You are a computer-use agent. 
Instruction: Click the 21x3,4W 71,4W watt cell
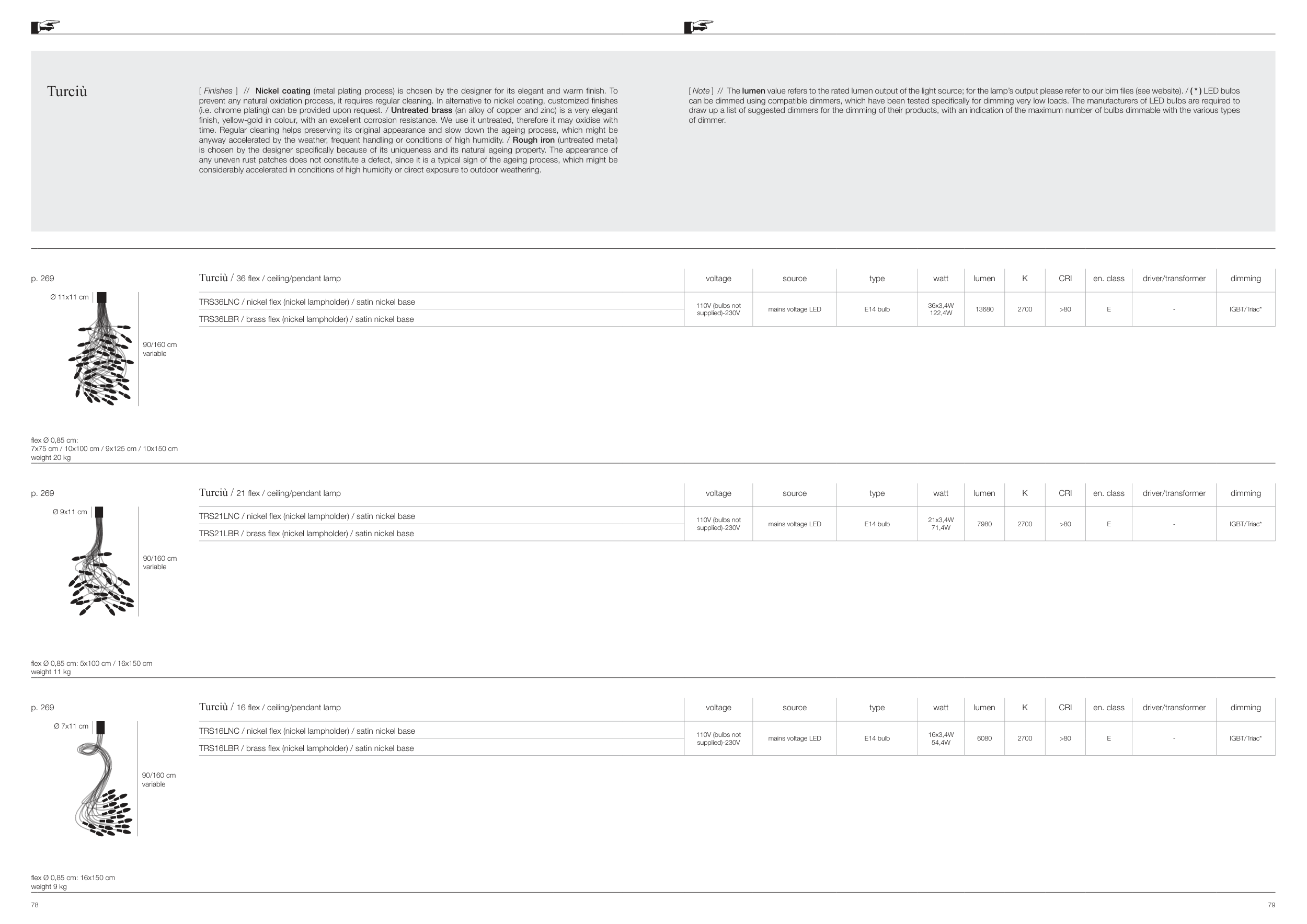(941, 524)
